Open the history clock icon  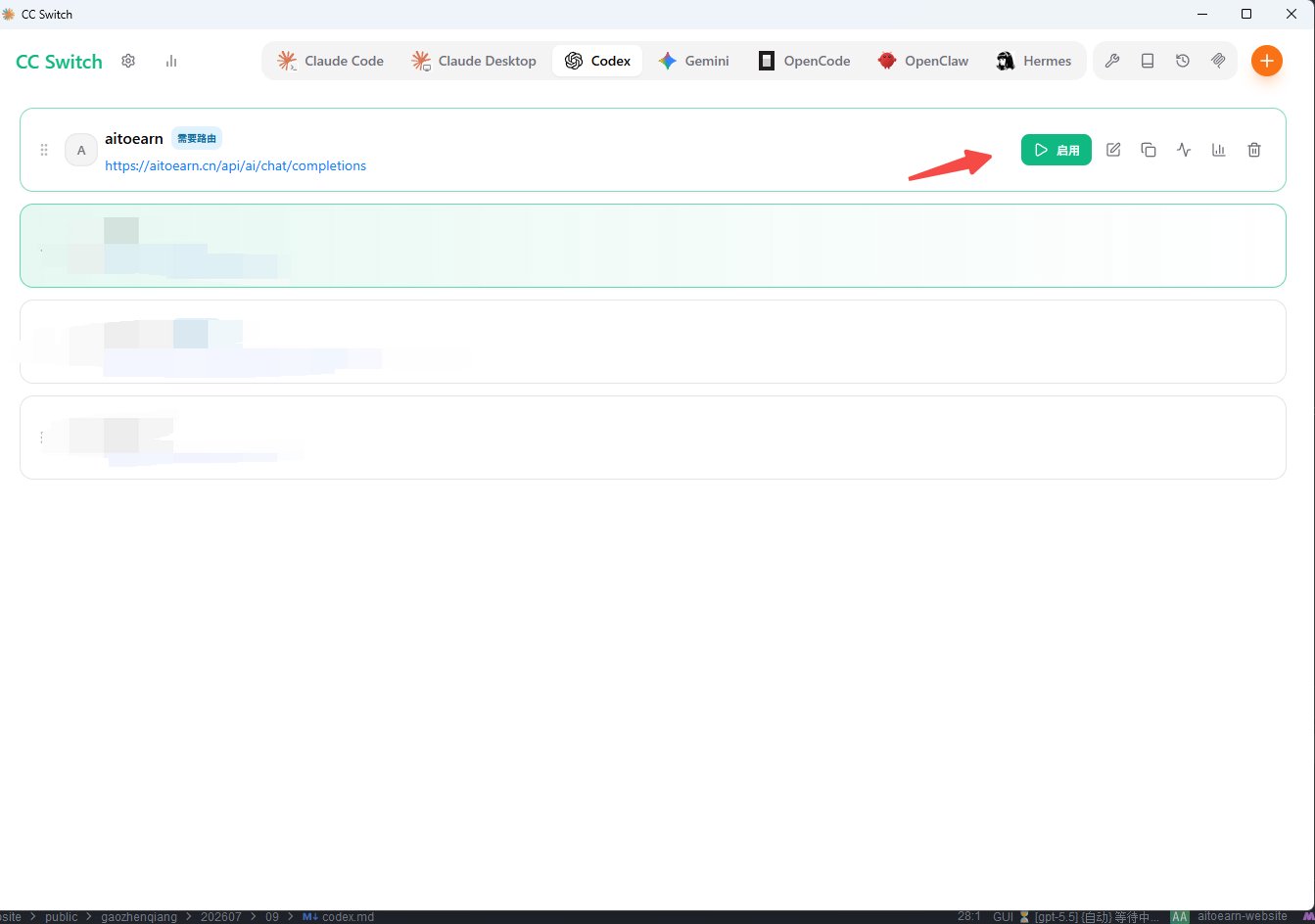pos(1183,61)
